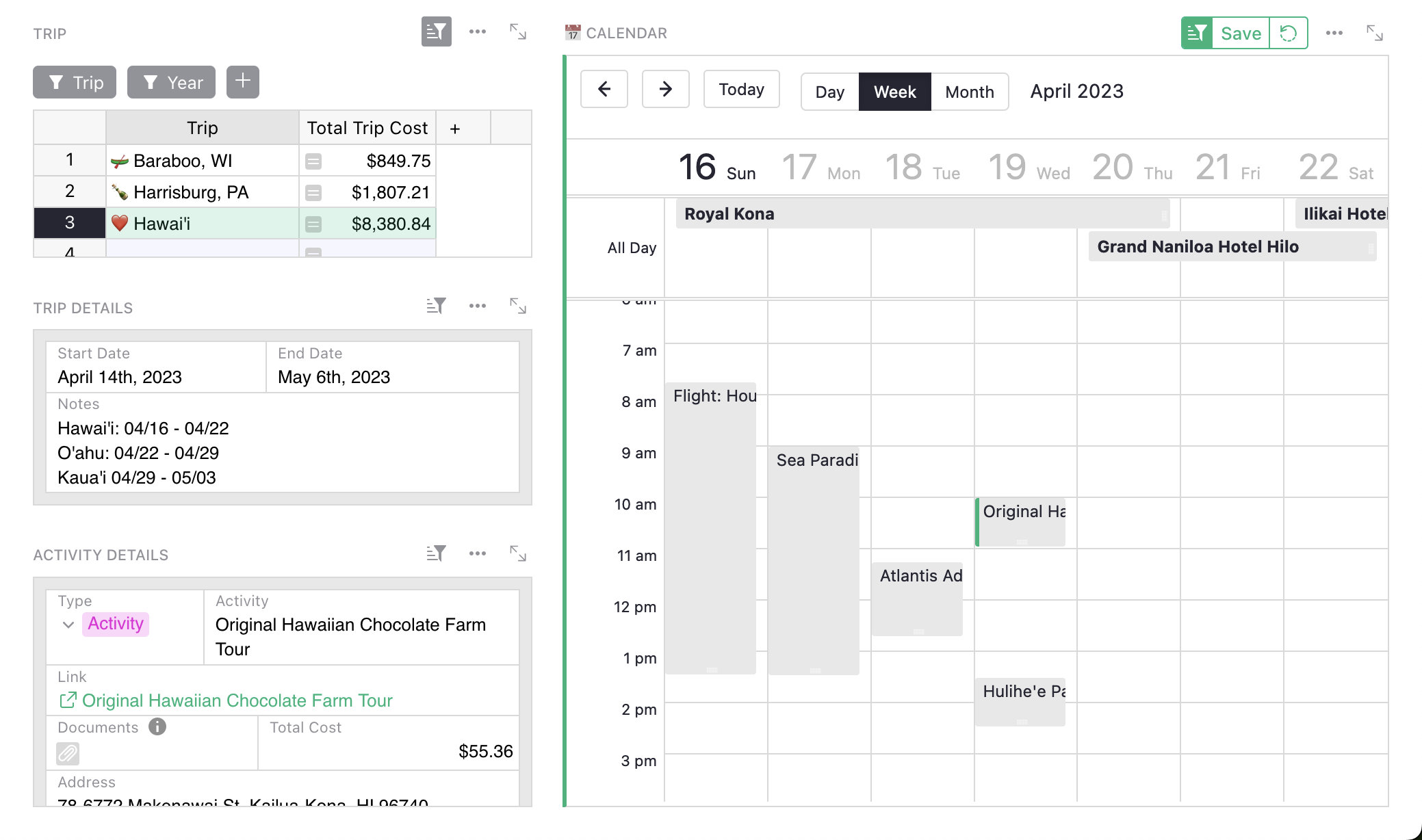Click the filter icon in TRIP panel

[436, 33]
